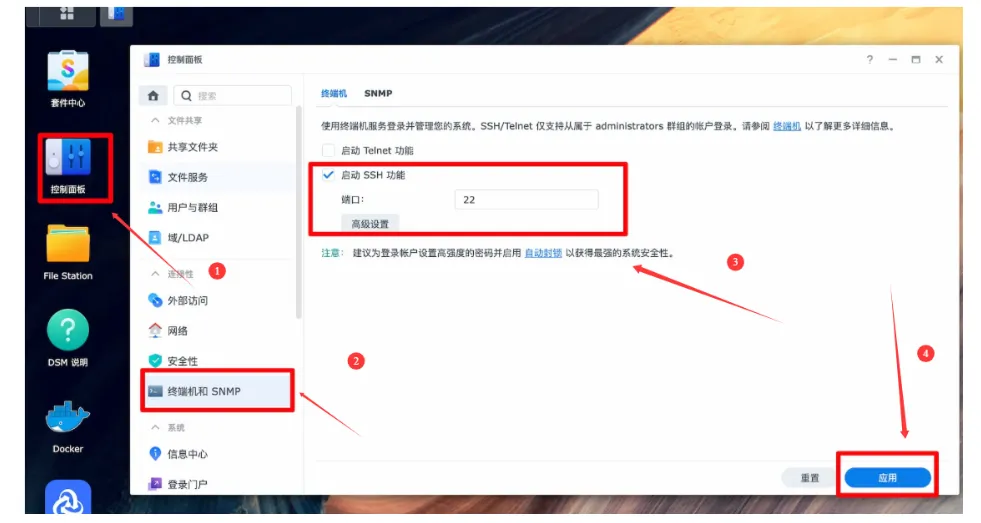
Task: Click the sidebar scrollbar
Action: [x=298, y=213]
